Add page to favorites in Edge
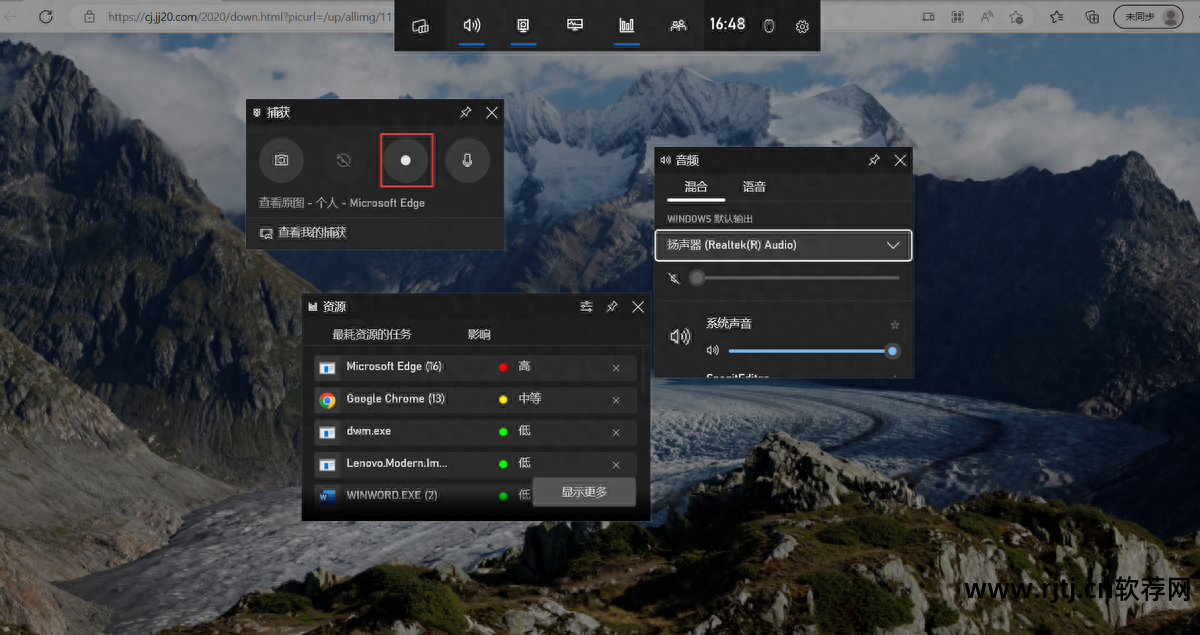Image resolution: width=1200 pixels, height=635 pixels. pyautogui.click(x=1016, y=17)
